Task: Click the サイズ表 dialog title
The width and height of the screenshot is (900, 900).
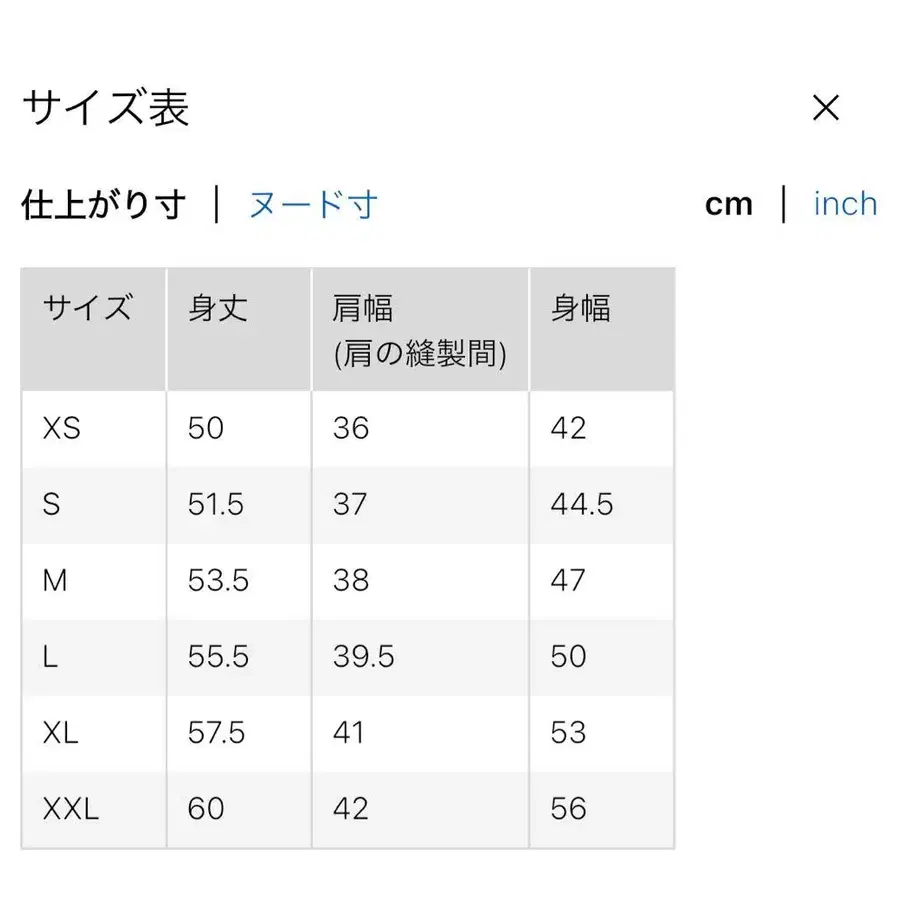Action: tap(106, 107)
